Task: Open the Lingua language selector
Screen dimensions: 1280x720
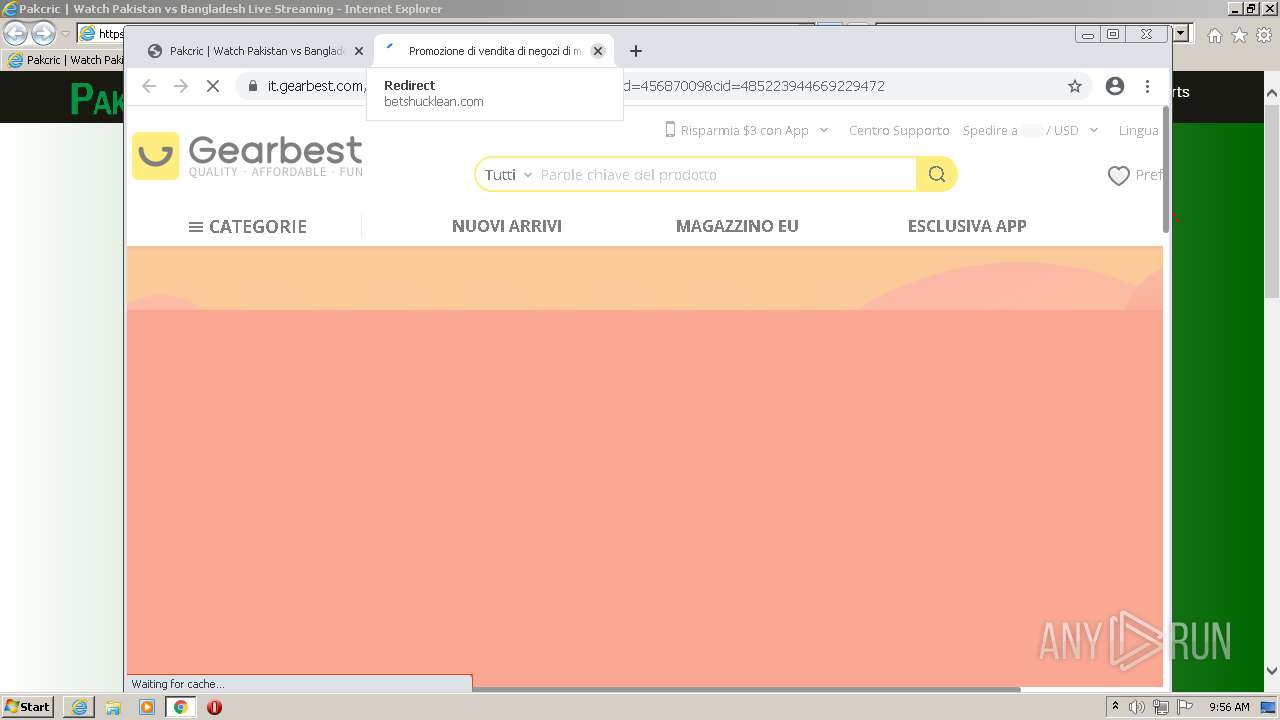Action: point(1138,130)
